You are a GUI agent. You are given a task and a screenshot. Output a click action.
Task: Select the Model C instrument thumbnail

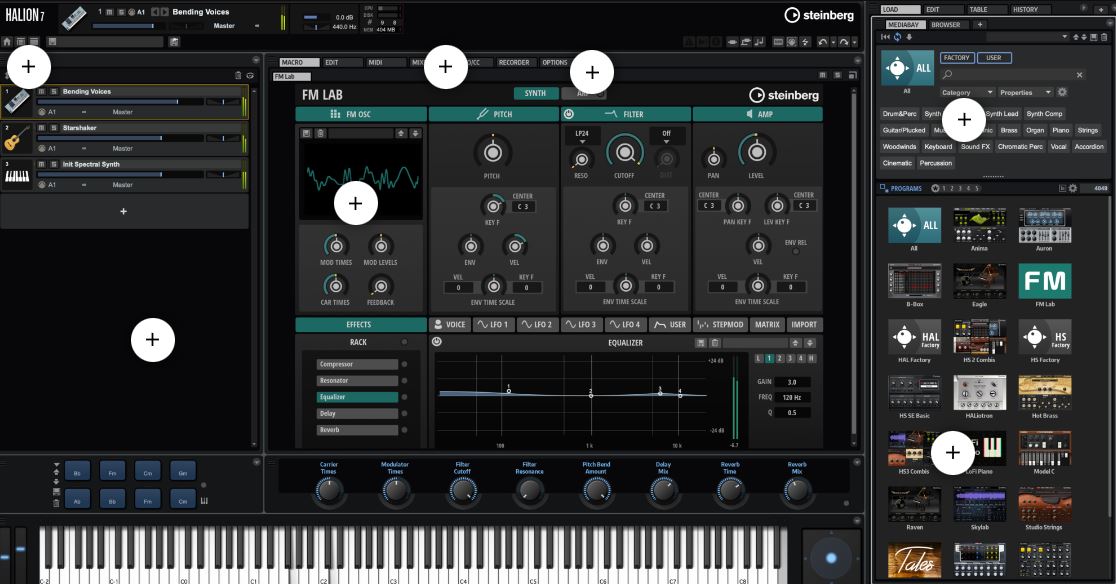point(1044,450)
